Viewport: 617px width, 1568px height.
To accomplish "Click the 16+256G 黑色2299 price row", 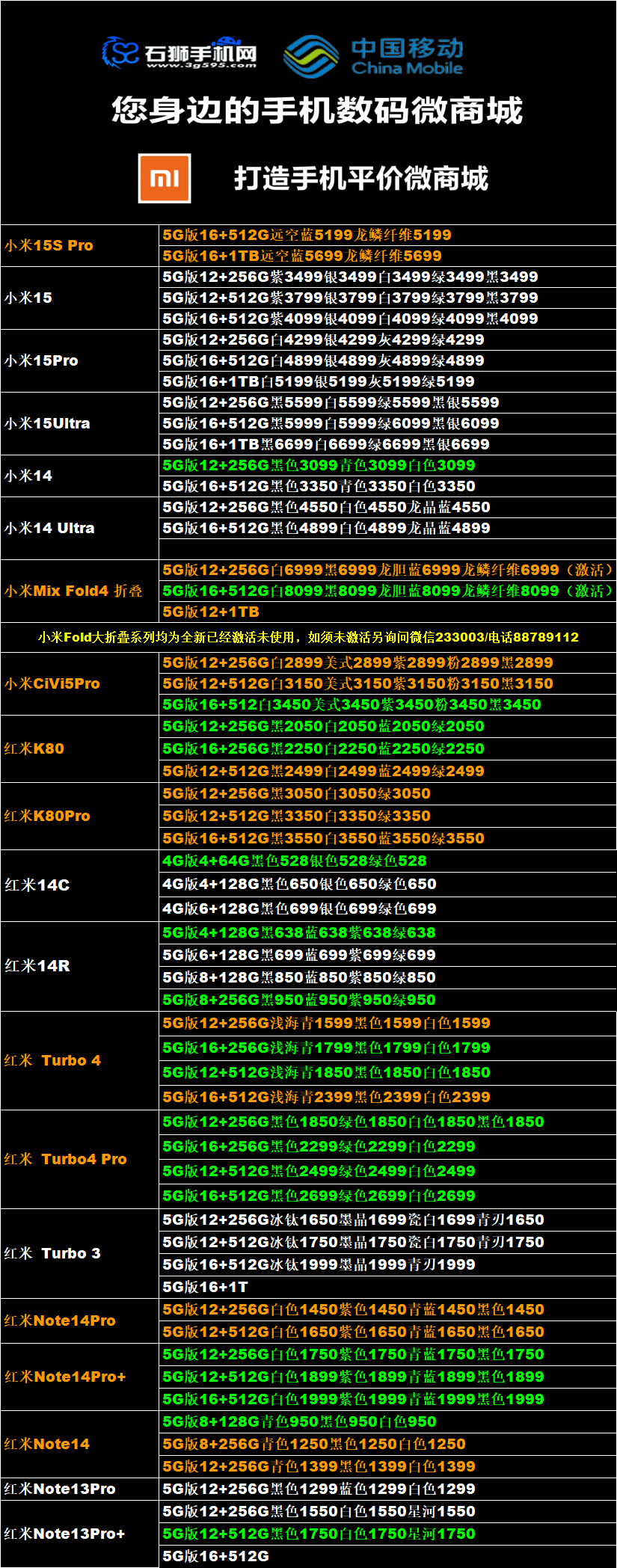I will click(x=388, y=1146).
